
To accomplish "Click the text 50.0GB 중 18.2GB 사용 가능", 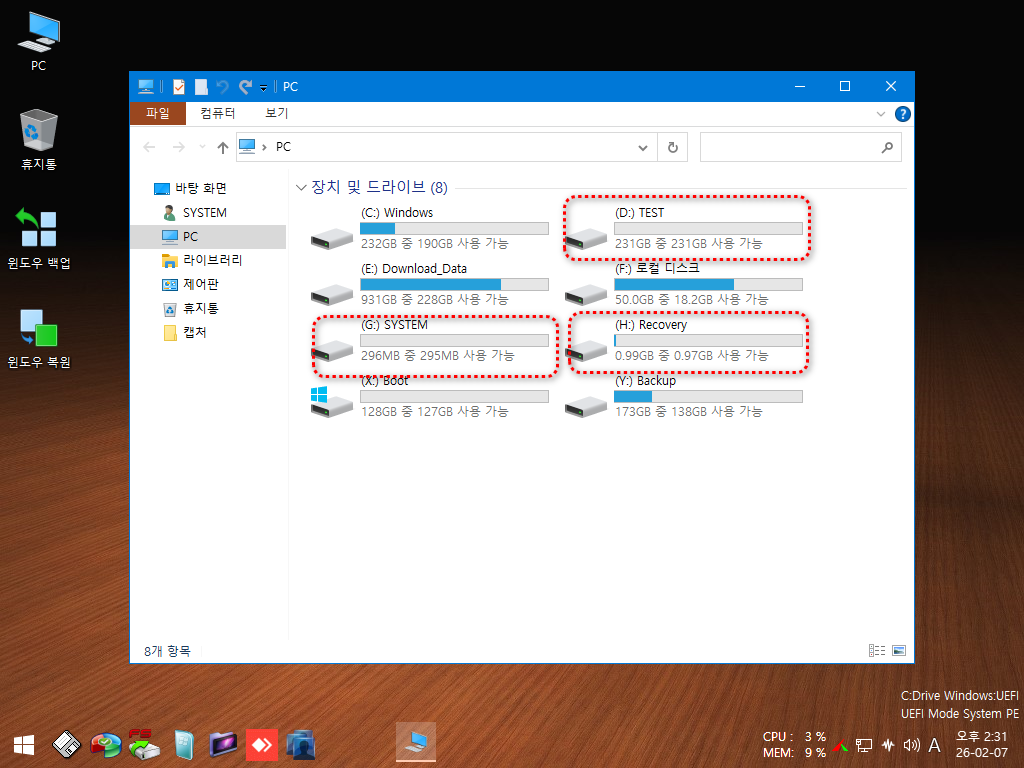I will [692, 300].
